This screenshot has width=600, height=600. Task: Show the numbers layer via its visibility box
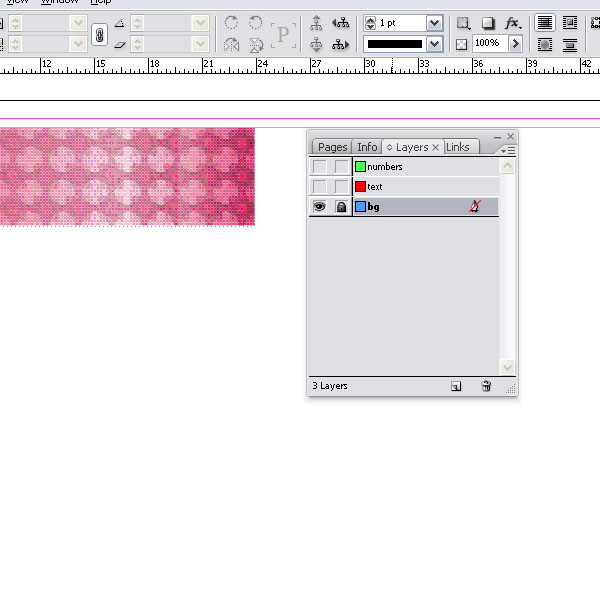point(320,166)
